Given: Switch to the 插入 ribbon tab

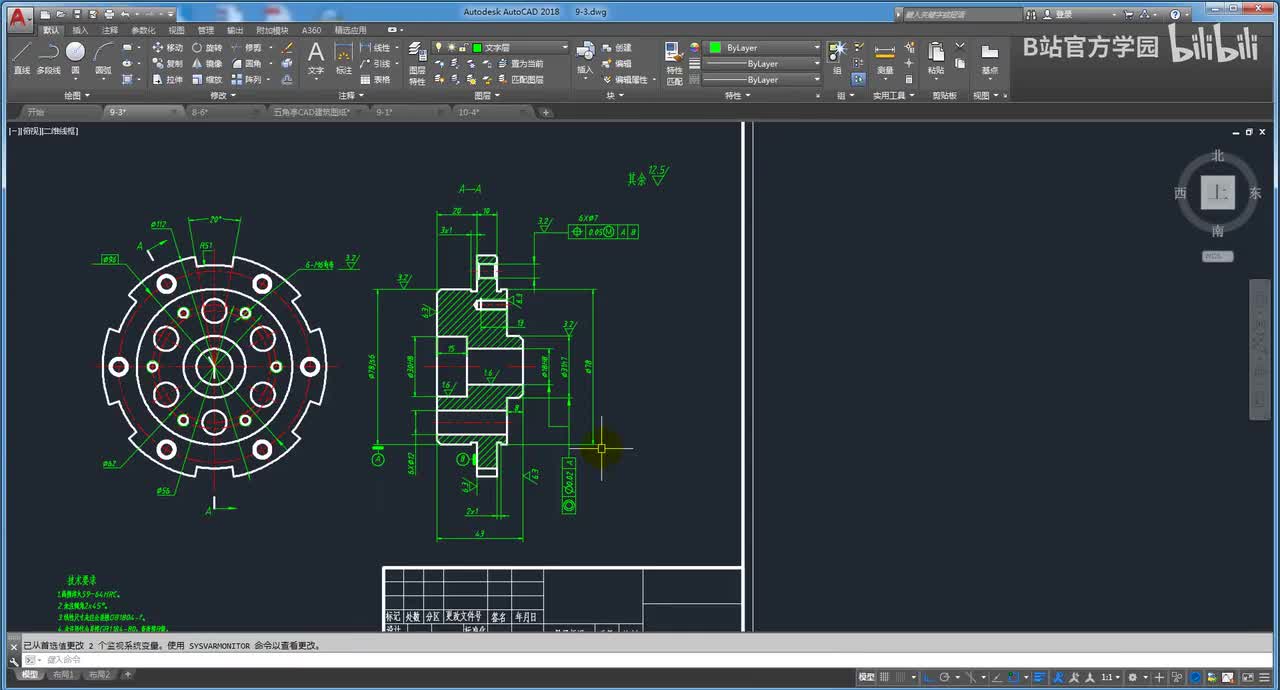Looking at the screenshot, I should pyautogui.click(x=80, y=30).
